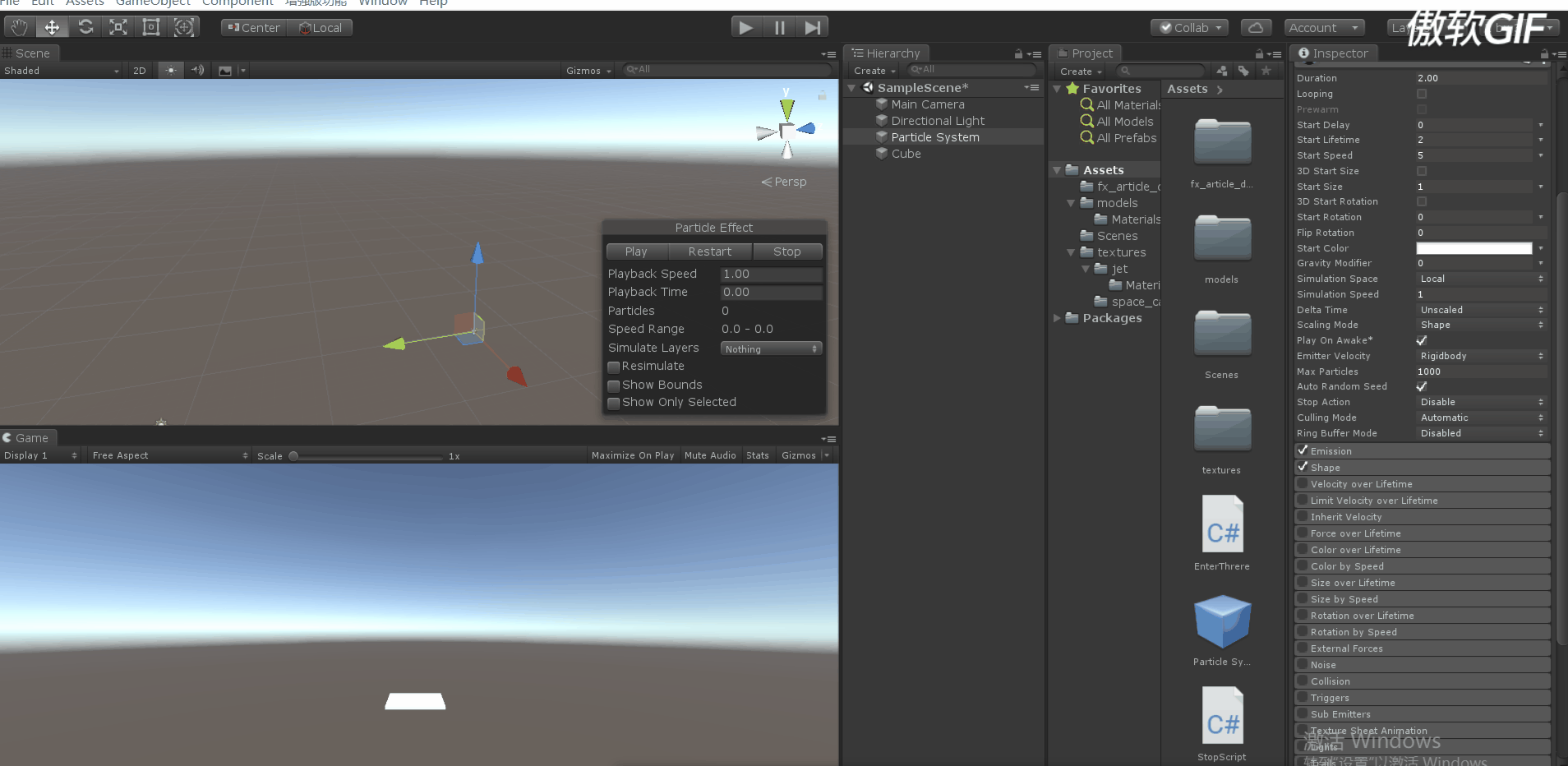Toggle scene lighting icon
Screen dimensions: 1568x766
click(170, 70)
